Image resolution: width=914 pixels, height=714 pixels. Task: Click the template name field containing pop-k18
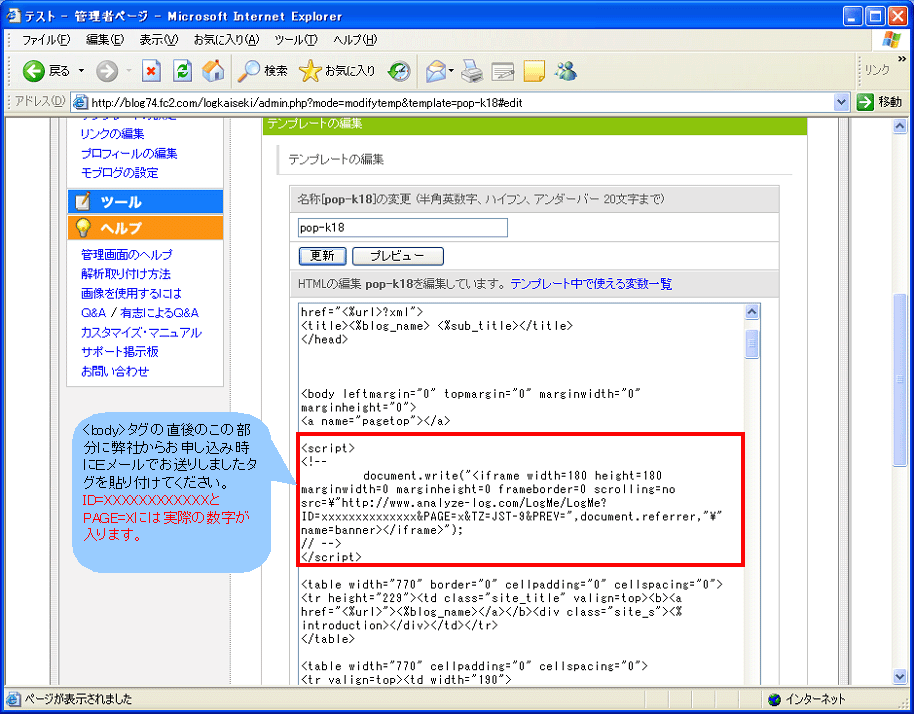pos(403,227)
